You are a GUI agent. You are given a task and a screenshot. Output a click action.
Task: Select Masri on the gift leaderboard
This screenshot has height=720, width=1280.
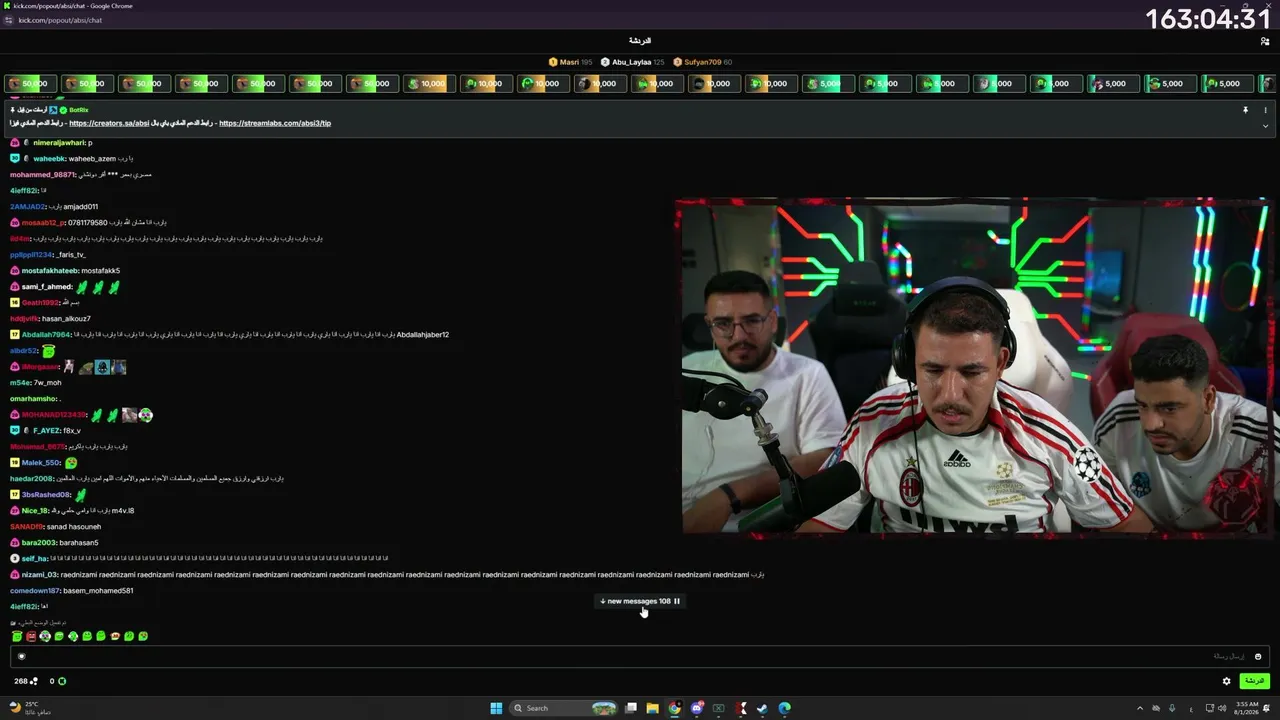(x=569, y=62)
